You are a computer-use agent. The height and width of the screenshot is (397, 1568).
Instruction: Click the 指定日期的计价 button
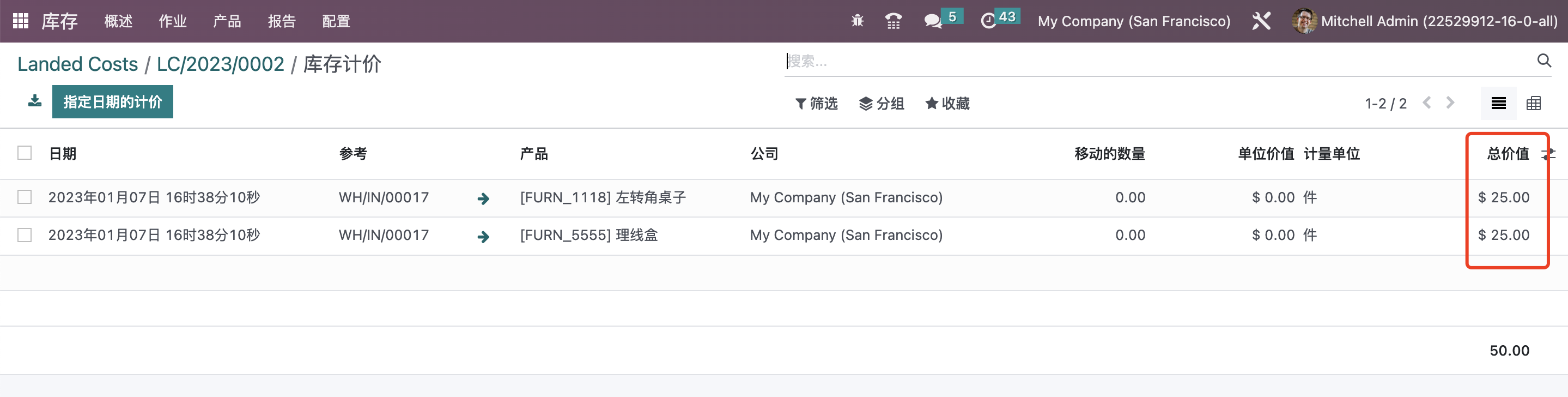click(x=113, y=101)
